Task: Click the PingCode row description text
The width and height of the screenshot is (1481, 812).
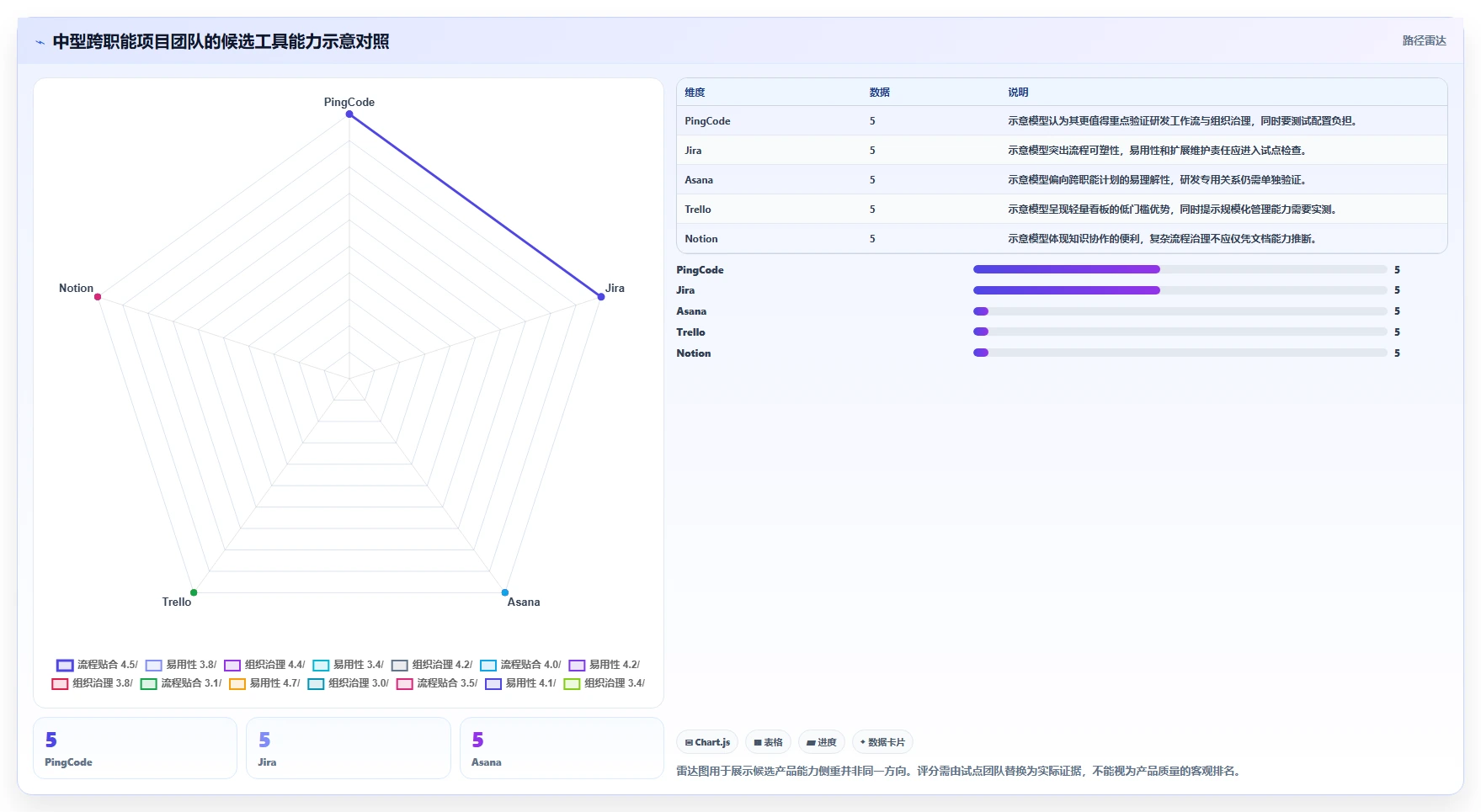Action: [1182, 121]
